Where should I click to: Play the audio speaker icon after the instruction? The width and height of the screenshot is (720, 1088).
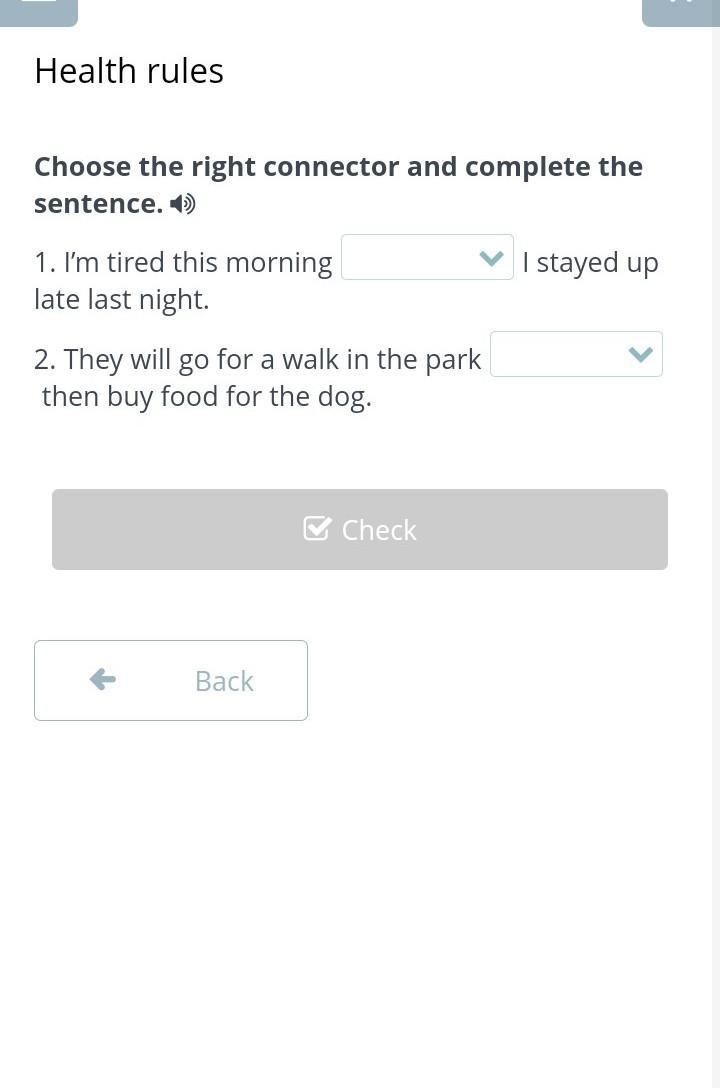click(182, 204)
